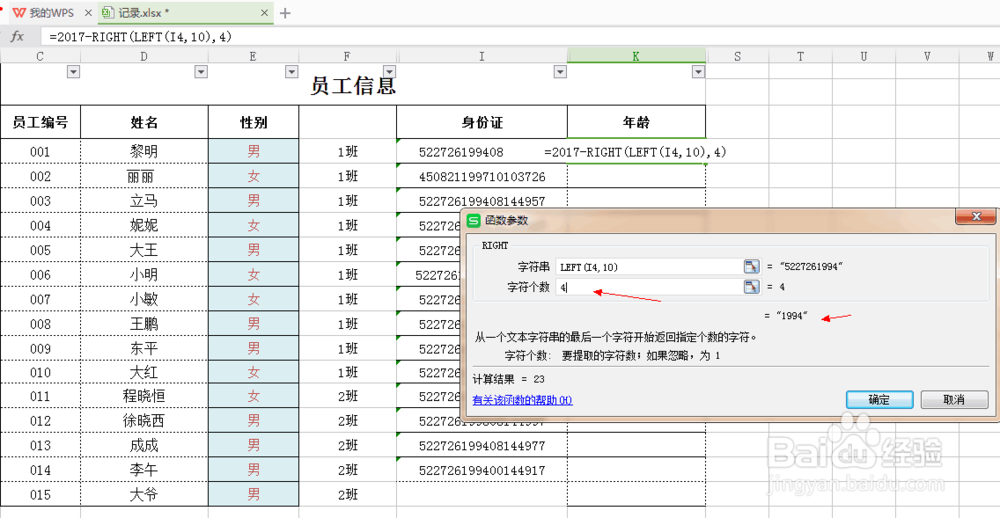Select column K header
The width and height of the screenshot is (1000, 518).
tap(636, 56)
